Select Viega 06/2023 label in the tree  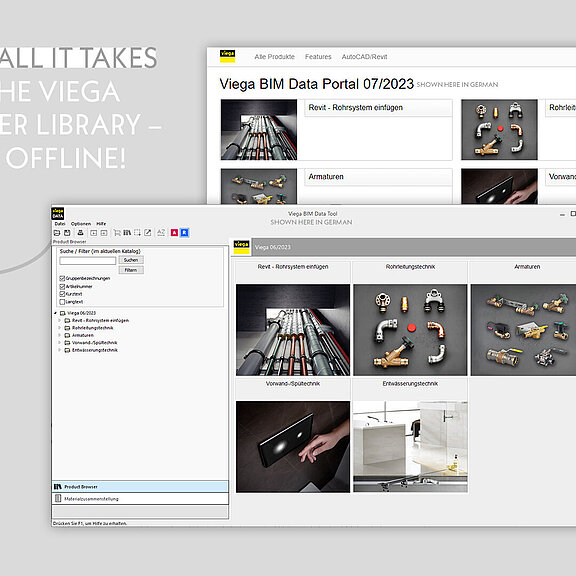(82, 313)
